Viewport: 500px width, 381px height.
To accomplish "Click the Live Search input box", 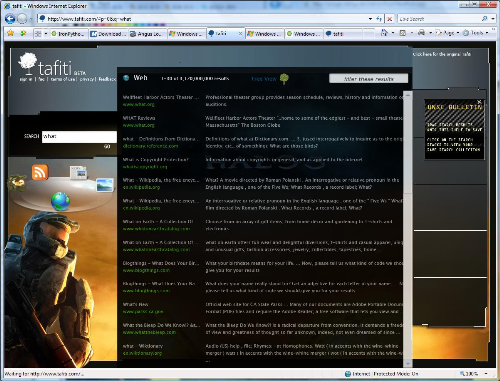I will pos(439,19).
